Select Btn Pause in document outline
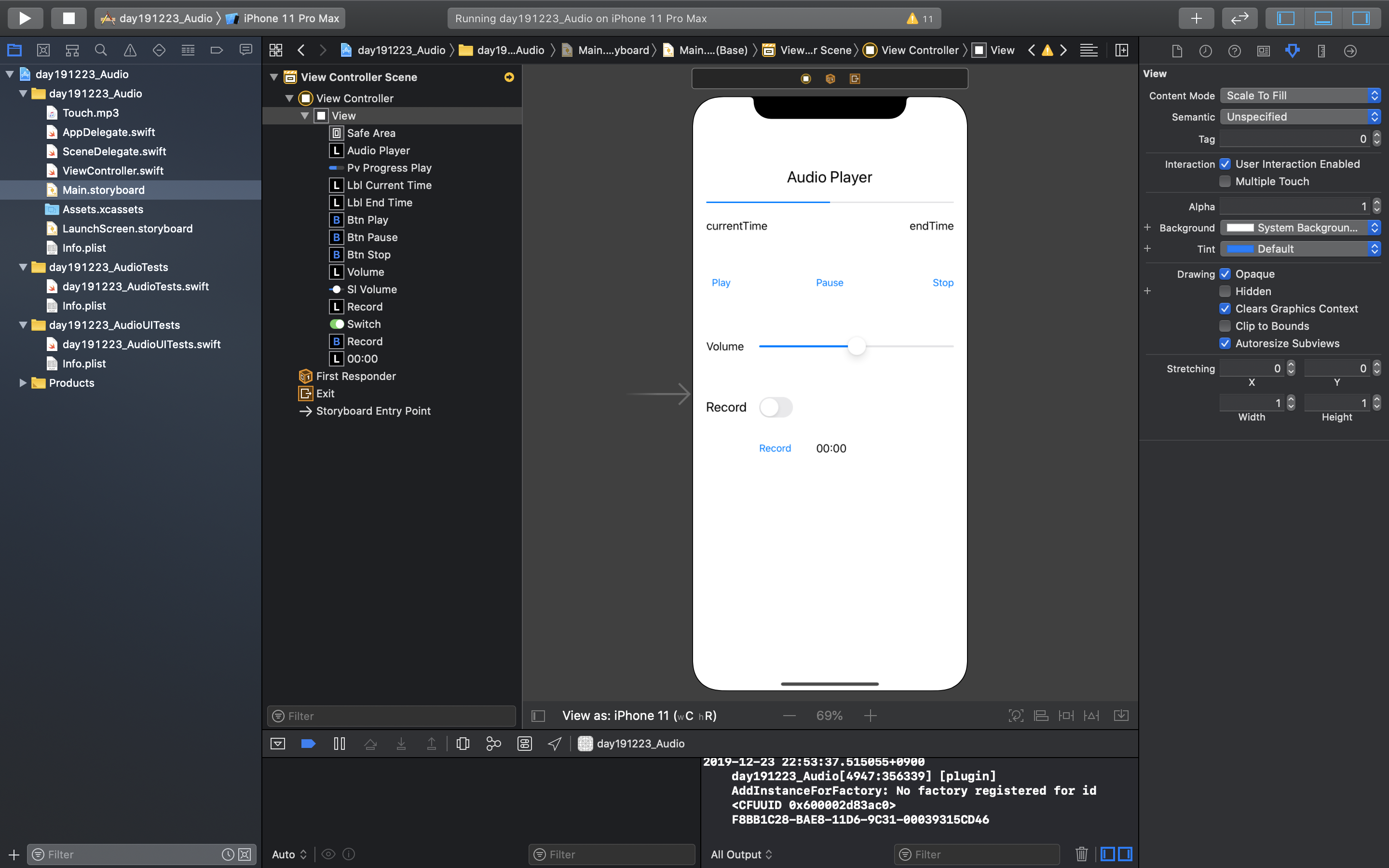Screen dimensions: 1389x868 coord(372,237)
